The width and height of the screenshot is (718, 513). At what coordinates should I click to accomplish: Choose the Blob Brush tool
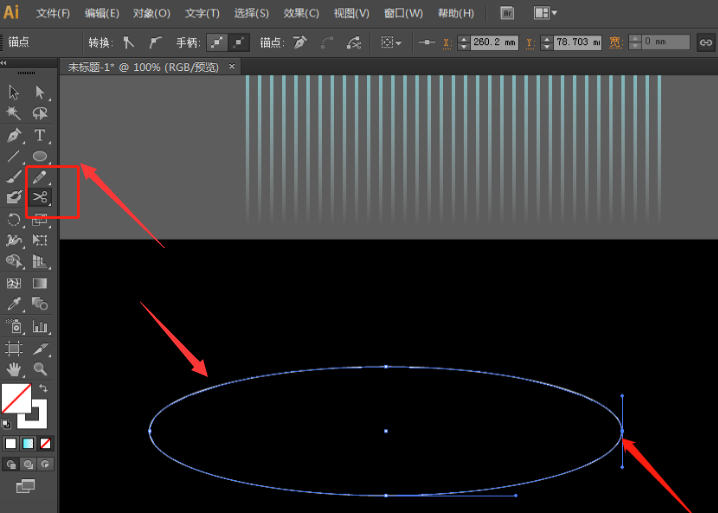[x=14, y=197]
